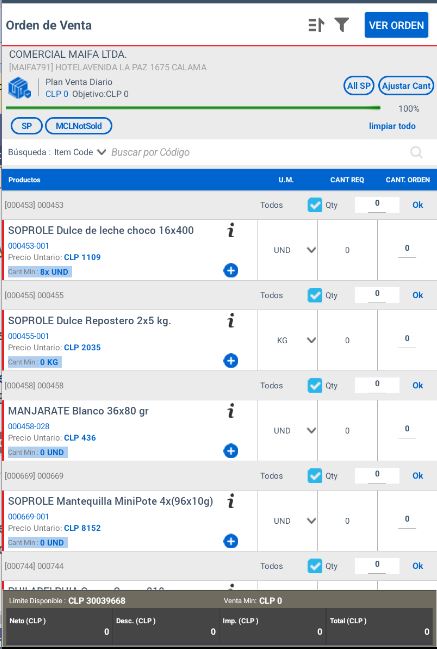The height and width of the screenshot is (649, 437).
Task: Click the limpiar todo link
Action: (x=392, y=126)
